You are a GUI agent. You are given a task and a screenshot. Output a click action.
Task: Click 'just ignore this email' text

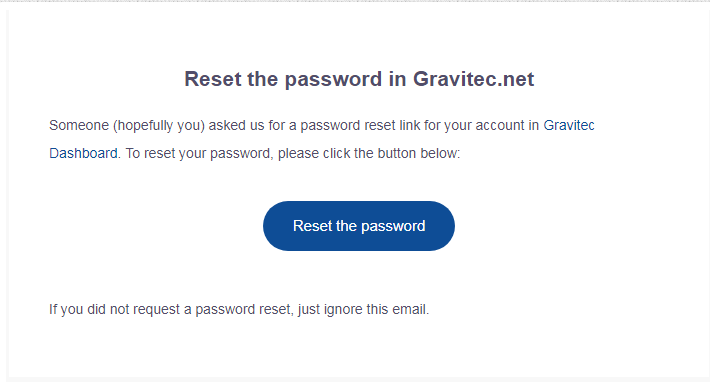[363, 309]
